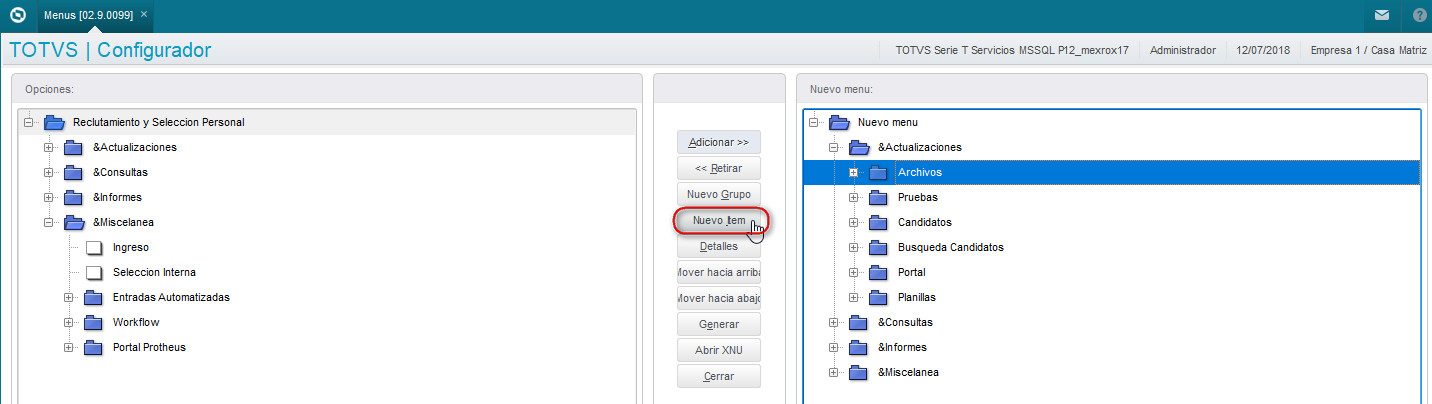
Task: Click &Consultas folder icon in Opciones panel
Action: point(74,172)
